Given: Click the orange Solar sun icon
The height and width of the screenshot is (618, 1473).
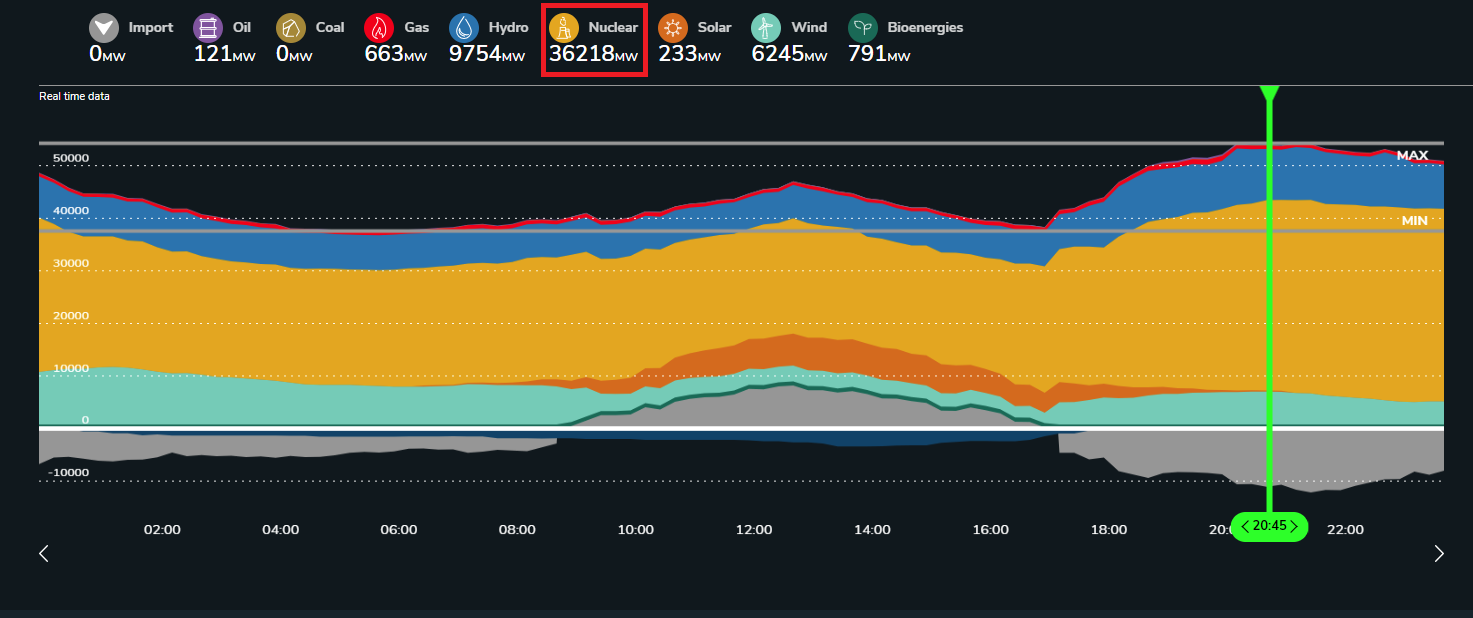Looking at the screenshot, I should (673, 28).
